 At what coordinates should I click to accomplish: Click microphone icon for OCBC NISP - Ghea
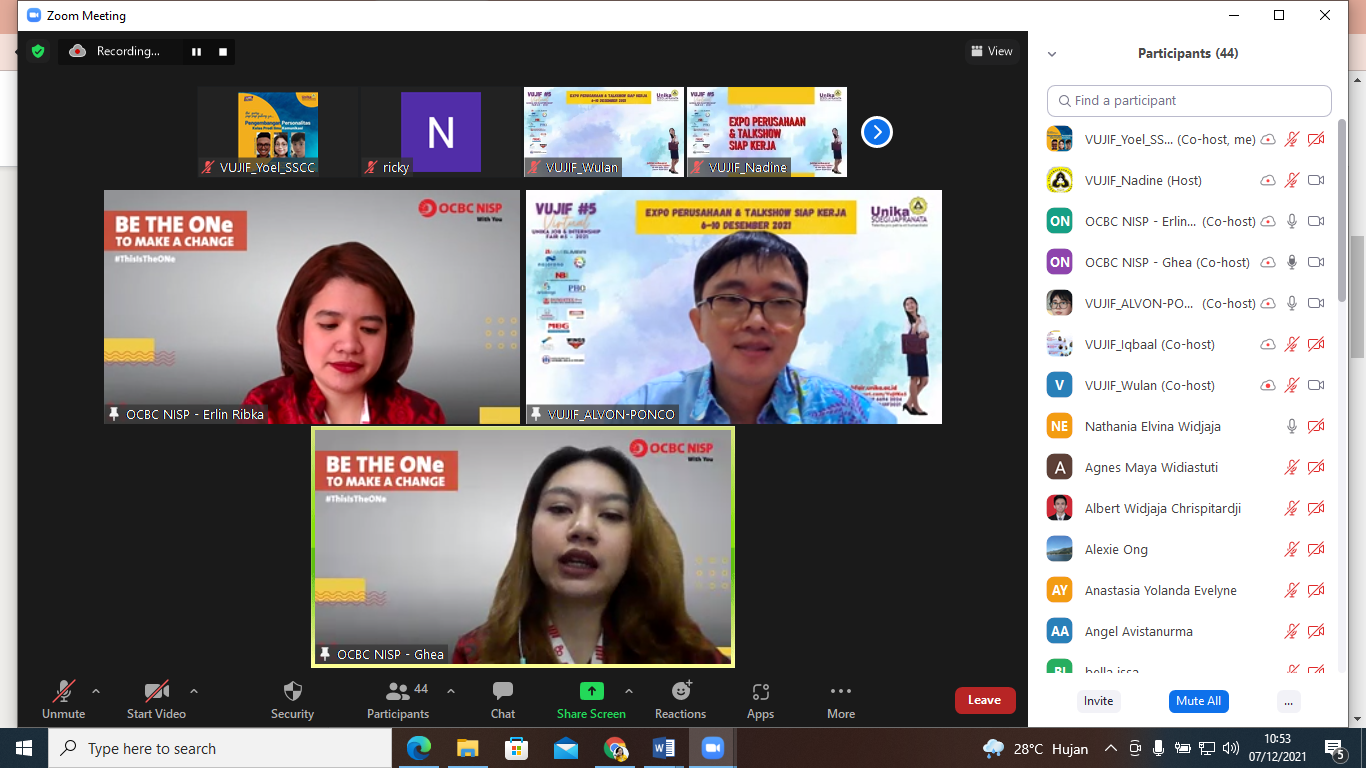(x=1292, y=262)
